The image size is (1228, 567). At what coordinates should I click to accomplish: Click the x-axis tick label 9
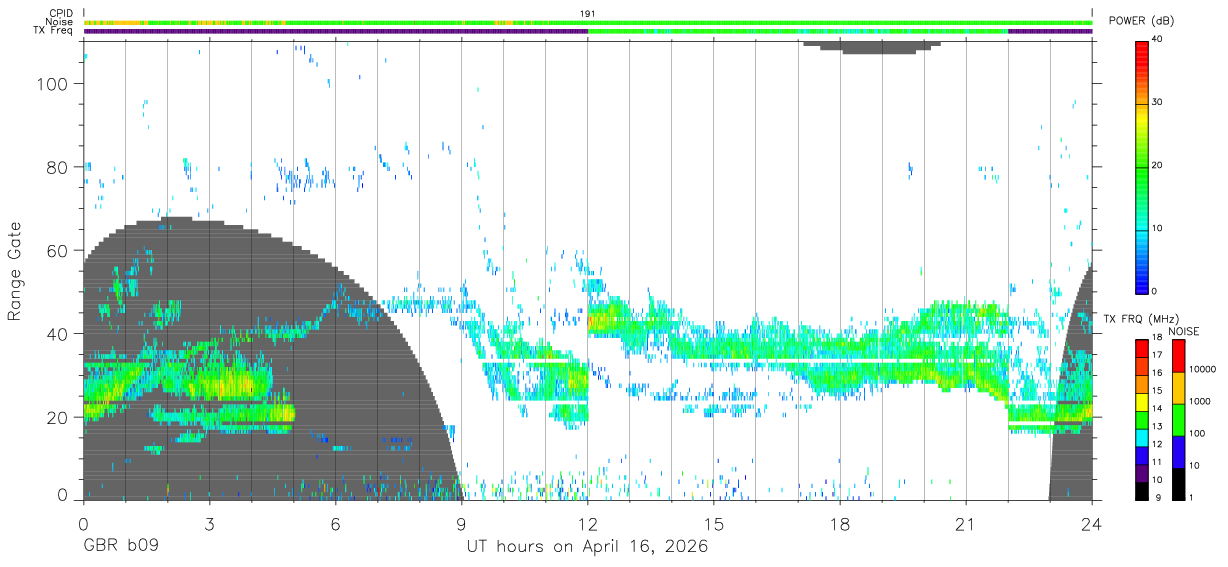tap(462, 524)
